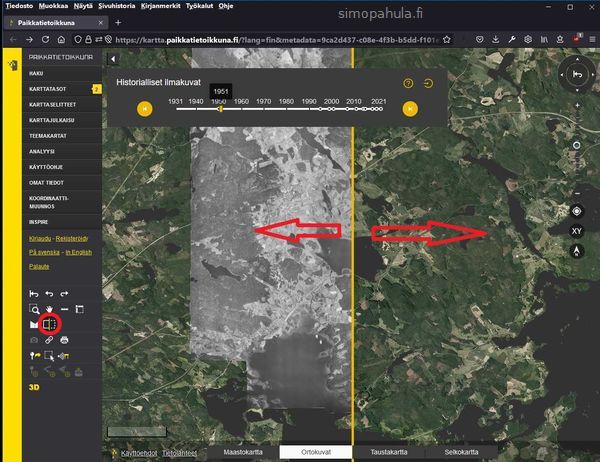Click the XY coordinates button
This screenshot has width=600, height=462.
pos(577,231)
